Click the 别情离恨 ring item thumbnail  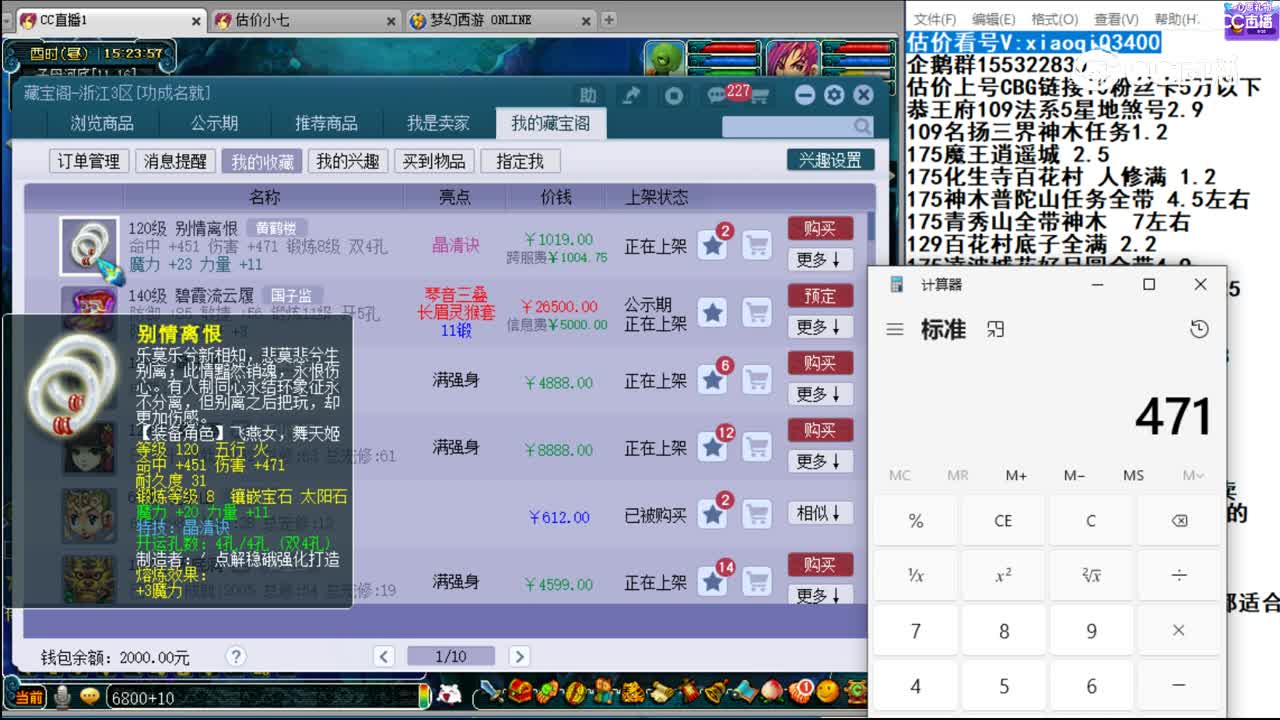pyautogui.click(x=89, y=246)
